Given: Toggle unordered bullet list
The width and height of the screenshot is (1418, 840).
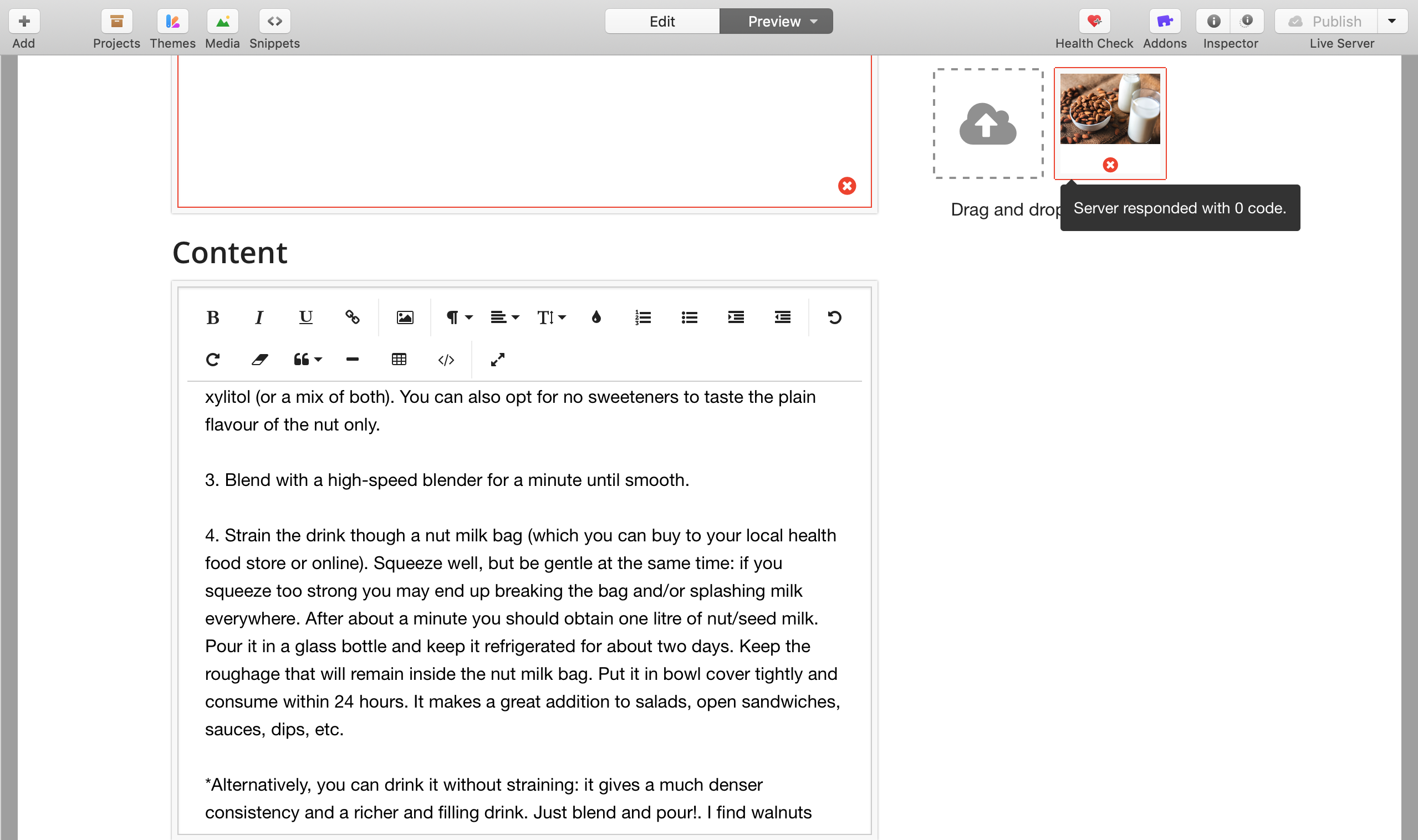Looking at the screenshot, I should tap(689, 317).
